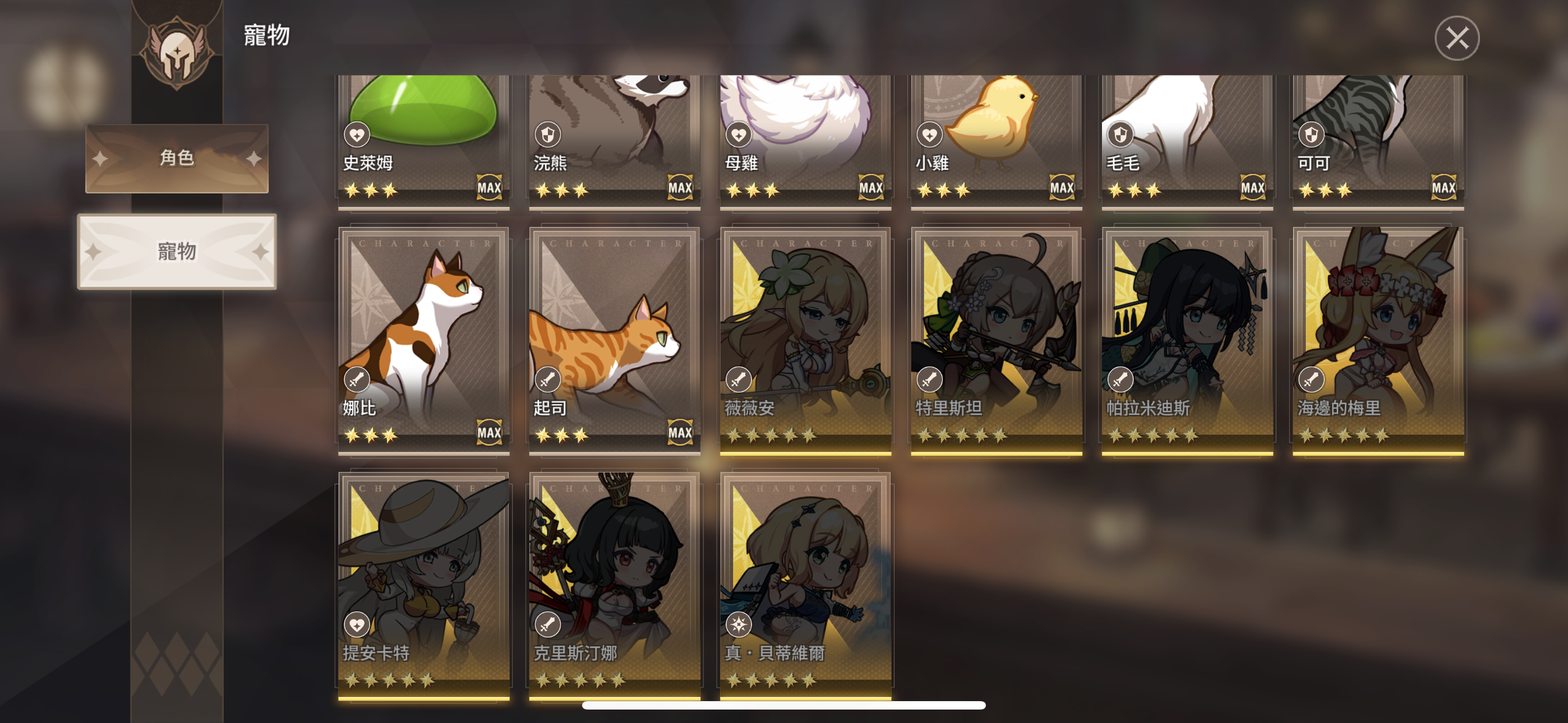Open the 母雞 hen pet card
The image size is (1568, 723).
806,143
